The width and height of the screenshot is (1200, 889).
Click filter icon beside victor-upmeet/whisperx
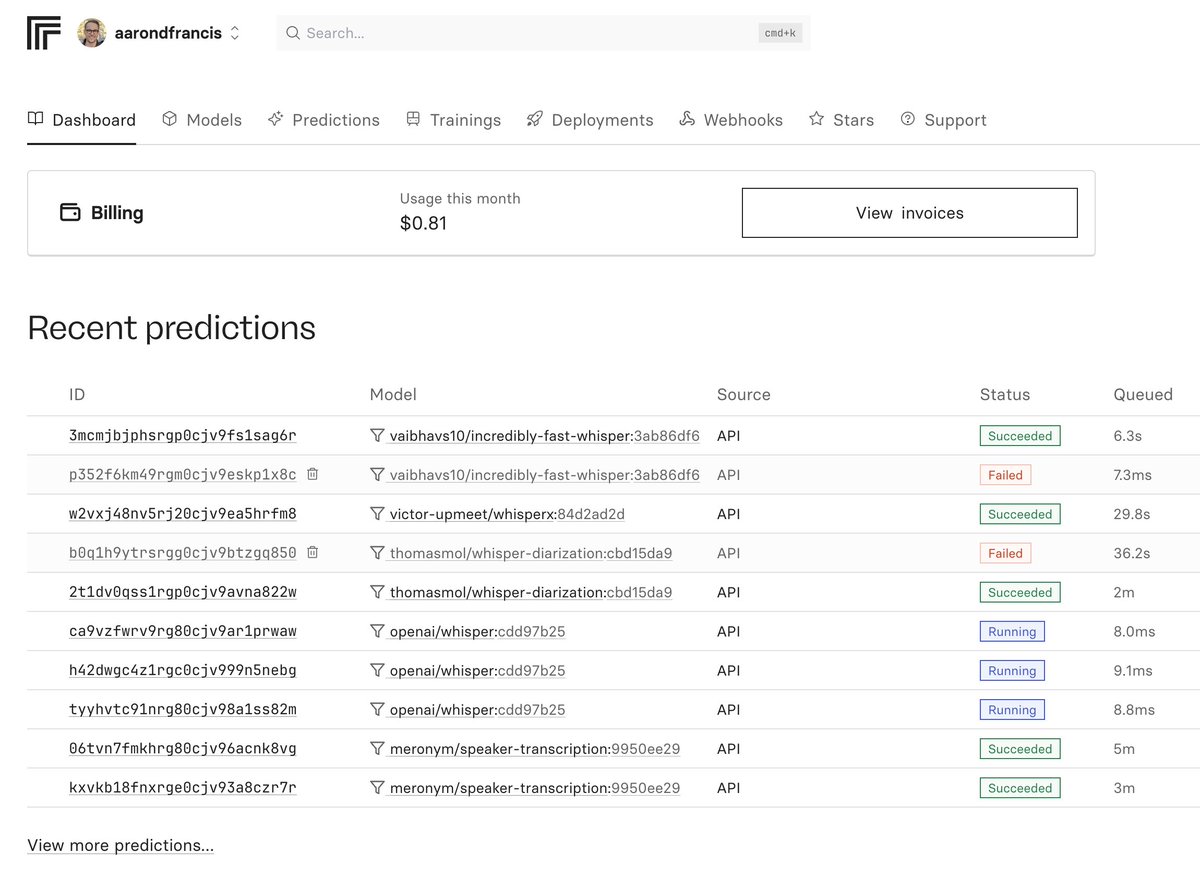(377, 514)
